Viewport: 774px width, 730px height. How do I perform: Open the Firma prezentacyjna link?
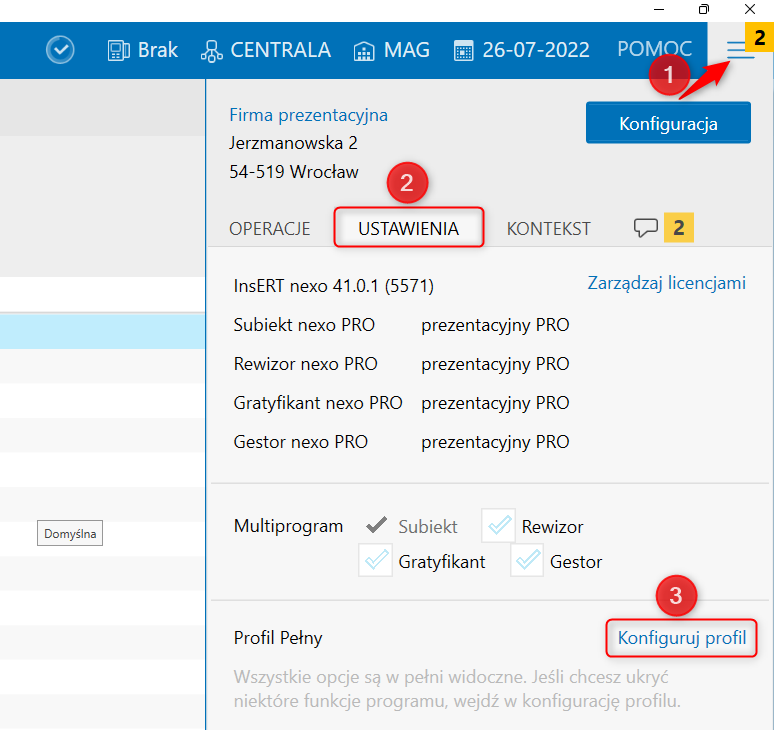(x=309, y=115)
